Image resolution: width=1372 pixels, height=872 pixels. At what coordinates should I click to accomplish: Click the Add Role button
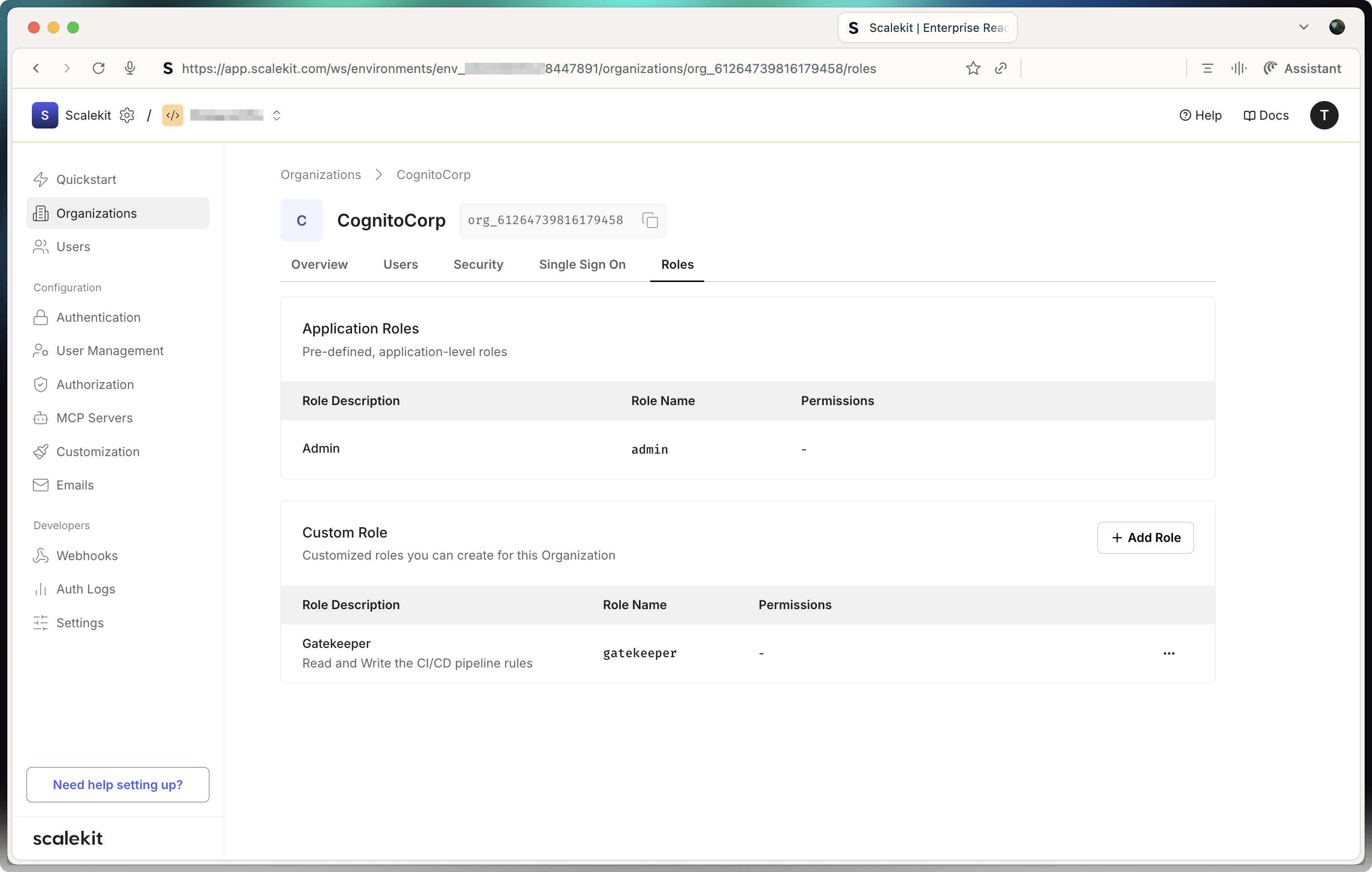click(x=1145, y=538)
